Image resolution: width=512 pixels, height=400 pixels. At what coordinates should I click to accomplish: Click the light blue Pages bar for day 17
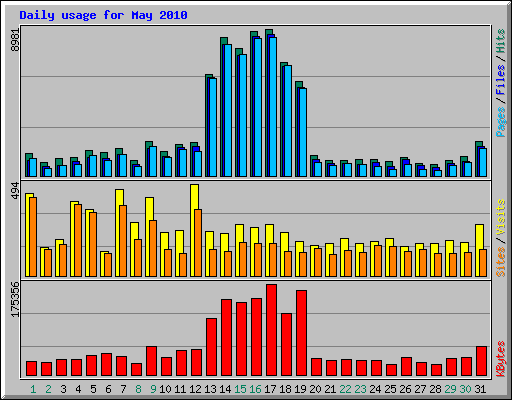273,107
